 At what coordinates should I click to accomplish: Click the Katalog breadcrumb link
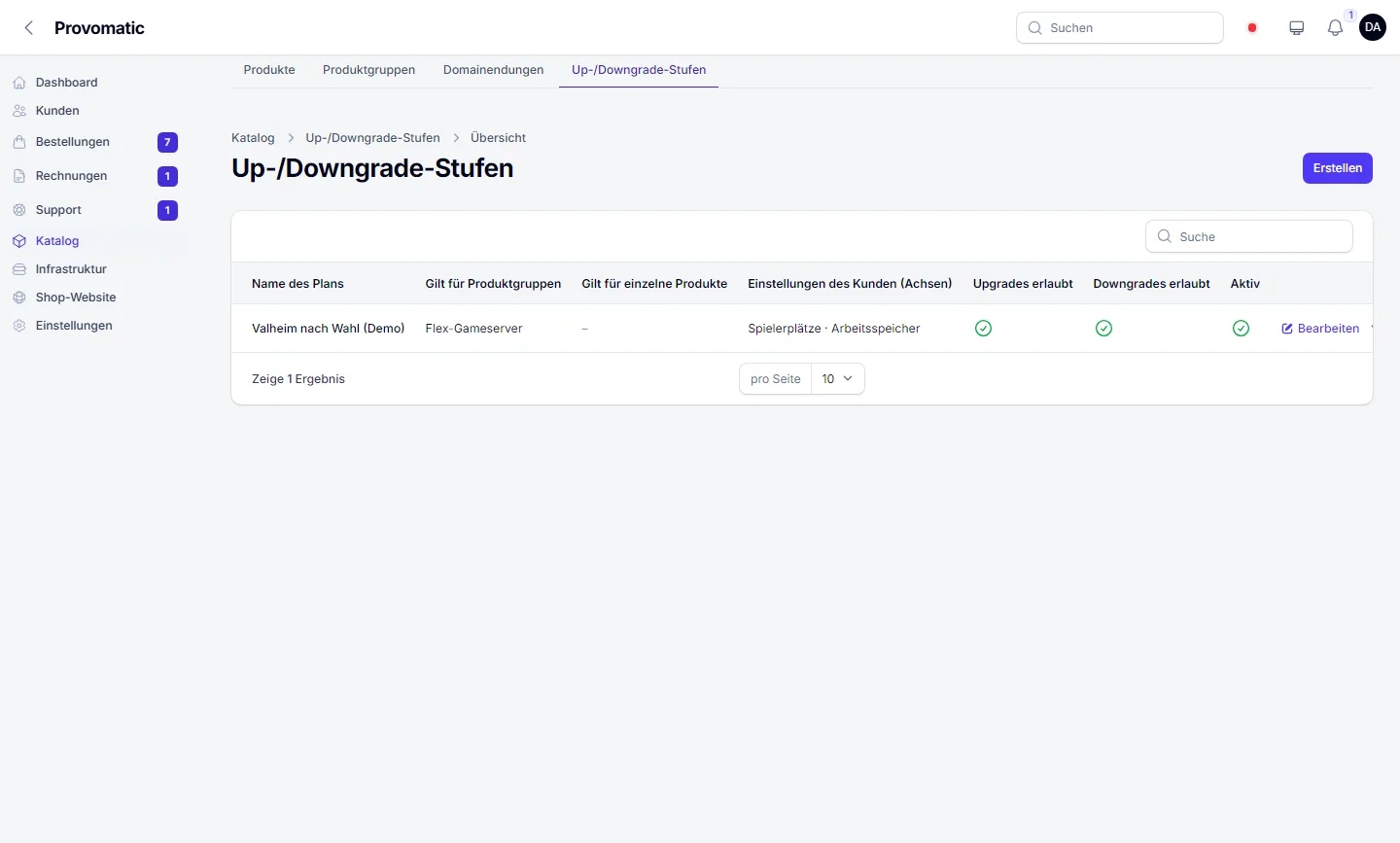pos(253,138)
